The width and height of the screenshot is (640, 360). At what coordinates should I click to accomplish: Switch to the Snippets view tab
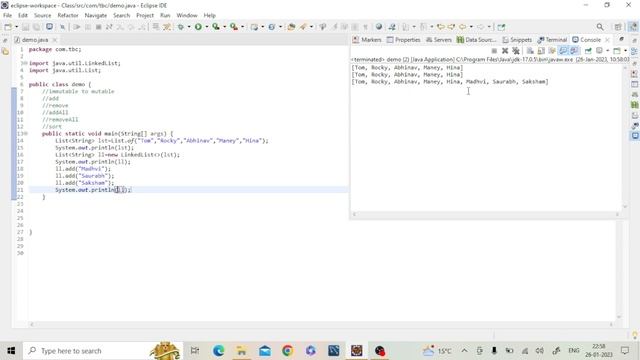coord(517,40)
